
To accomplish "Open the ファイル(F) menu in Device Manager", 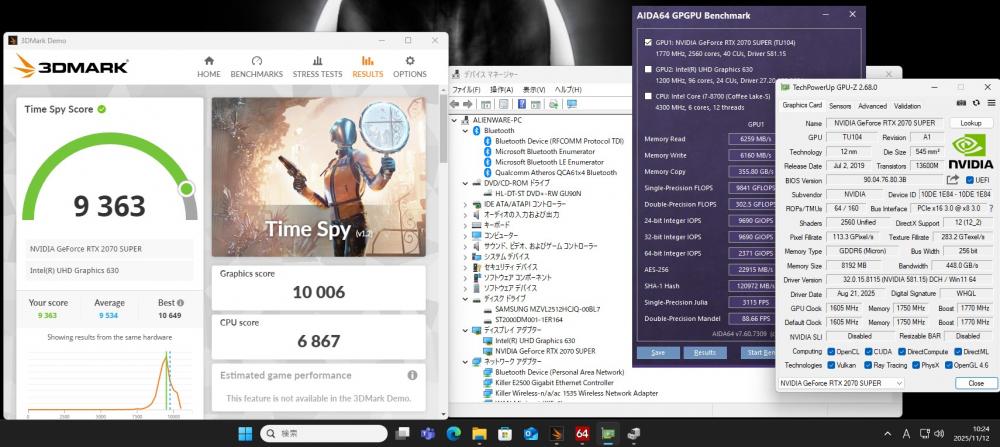I will point(467,90).
